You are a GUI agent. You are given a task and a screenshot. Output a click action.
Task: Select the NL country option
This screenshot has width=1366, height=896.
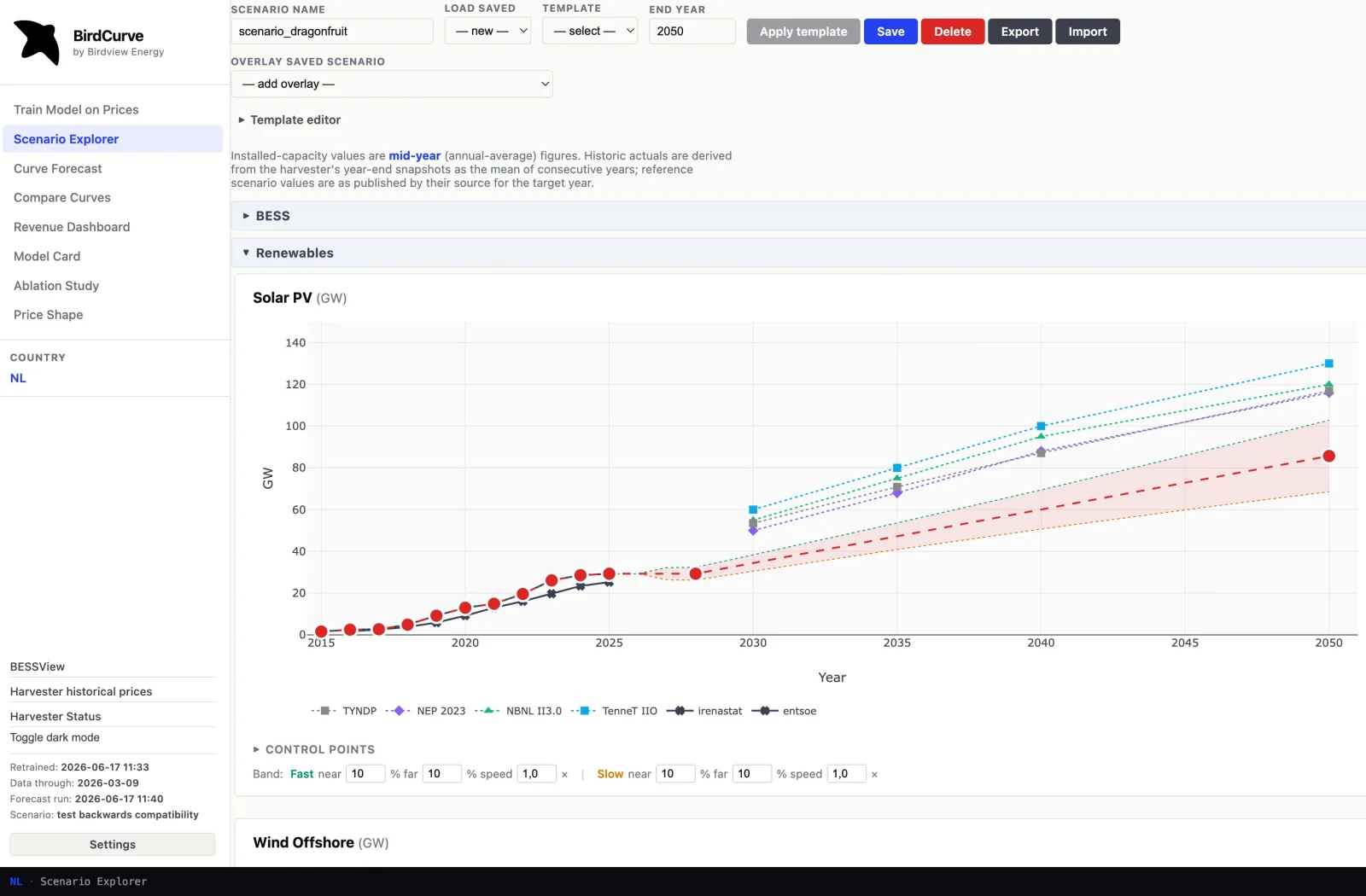pyautogui.click(x=18, y=379)
